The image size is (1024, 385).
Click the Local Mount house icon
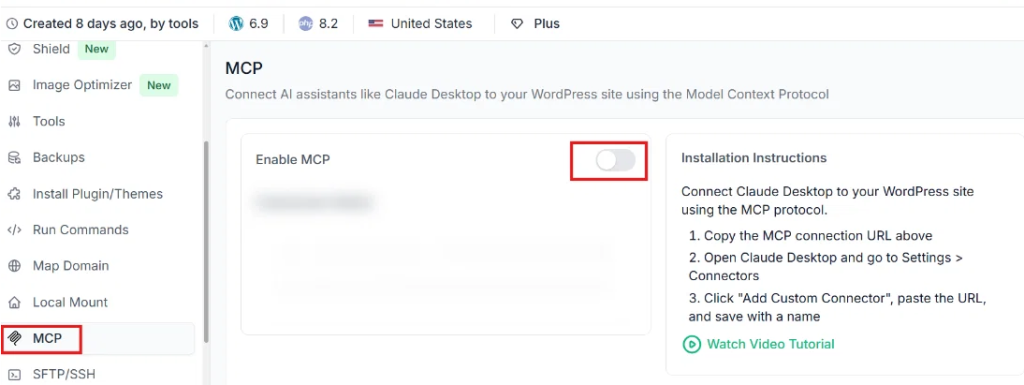point(14,303)
